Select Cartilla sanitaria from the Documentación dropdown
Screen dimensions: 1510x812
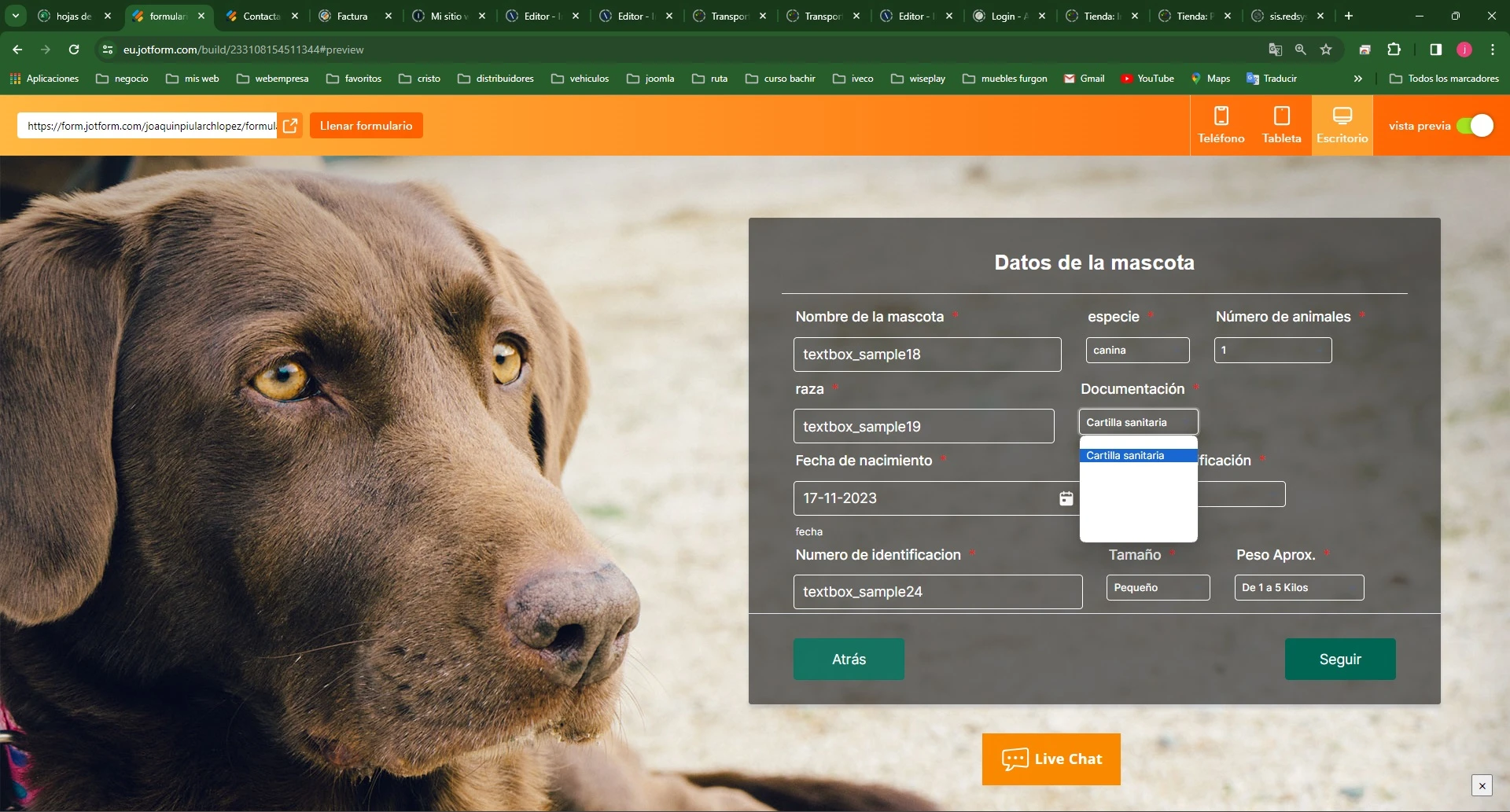[1138, 455]
